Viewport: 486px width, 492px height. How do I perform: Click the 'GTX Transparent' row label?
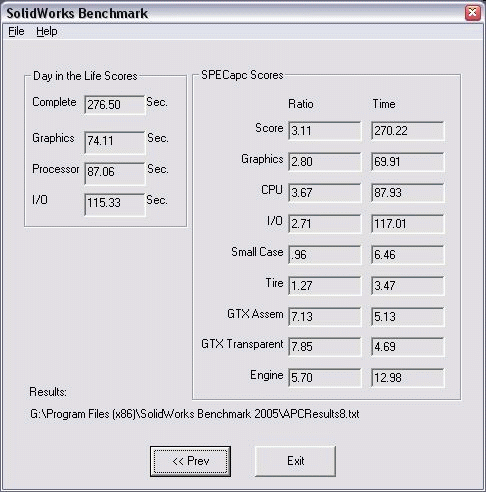tap(242, 344)
